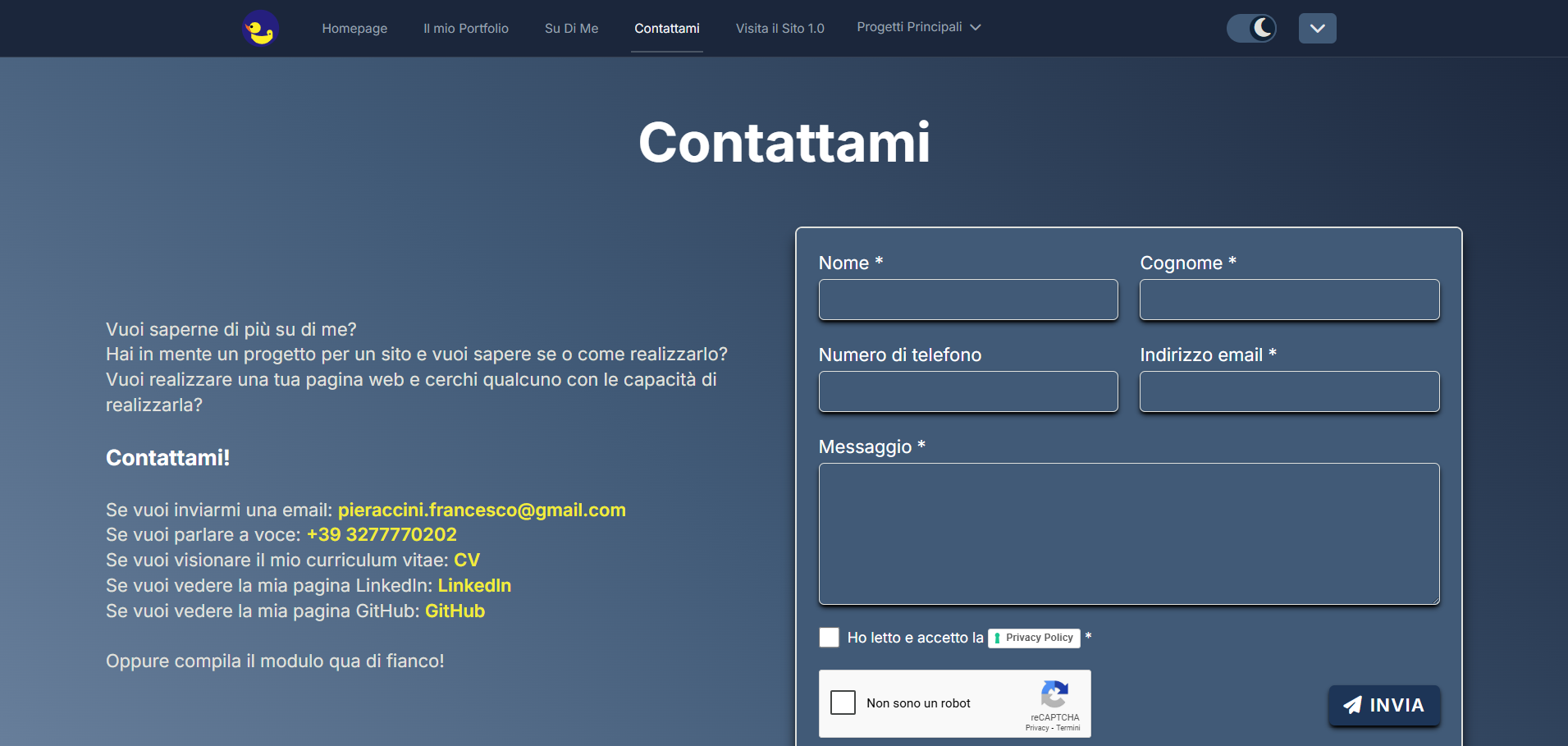This screenshot has width=1568, height=746.
Task: Open the Privacy Policy badge link
Action: pos(1034,638)
